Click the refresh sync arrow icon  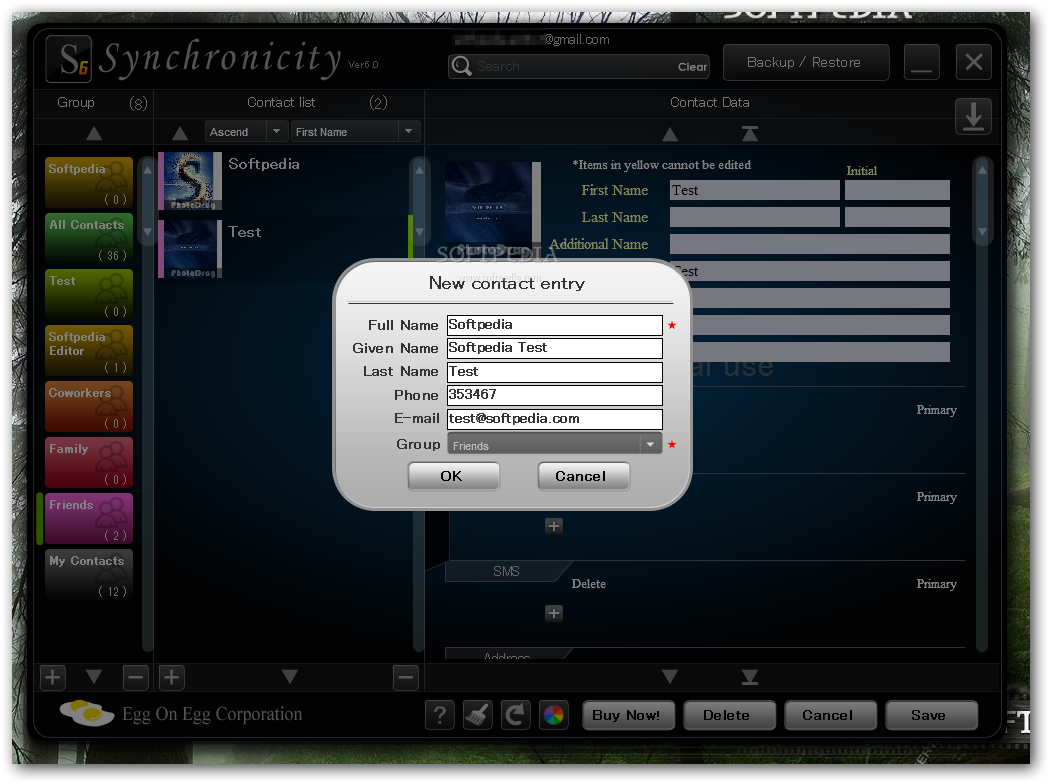tap(516, 715)
